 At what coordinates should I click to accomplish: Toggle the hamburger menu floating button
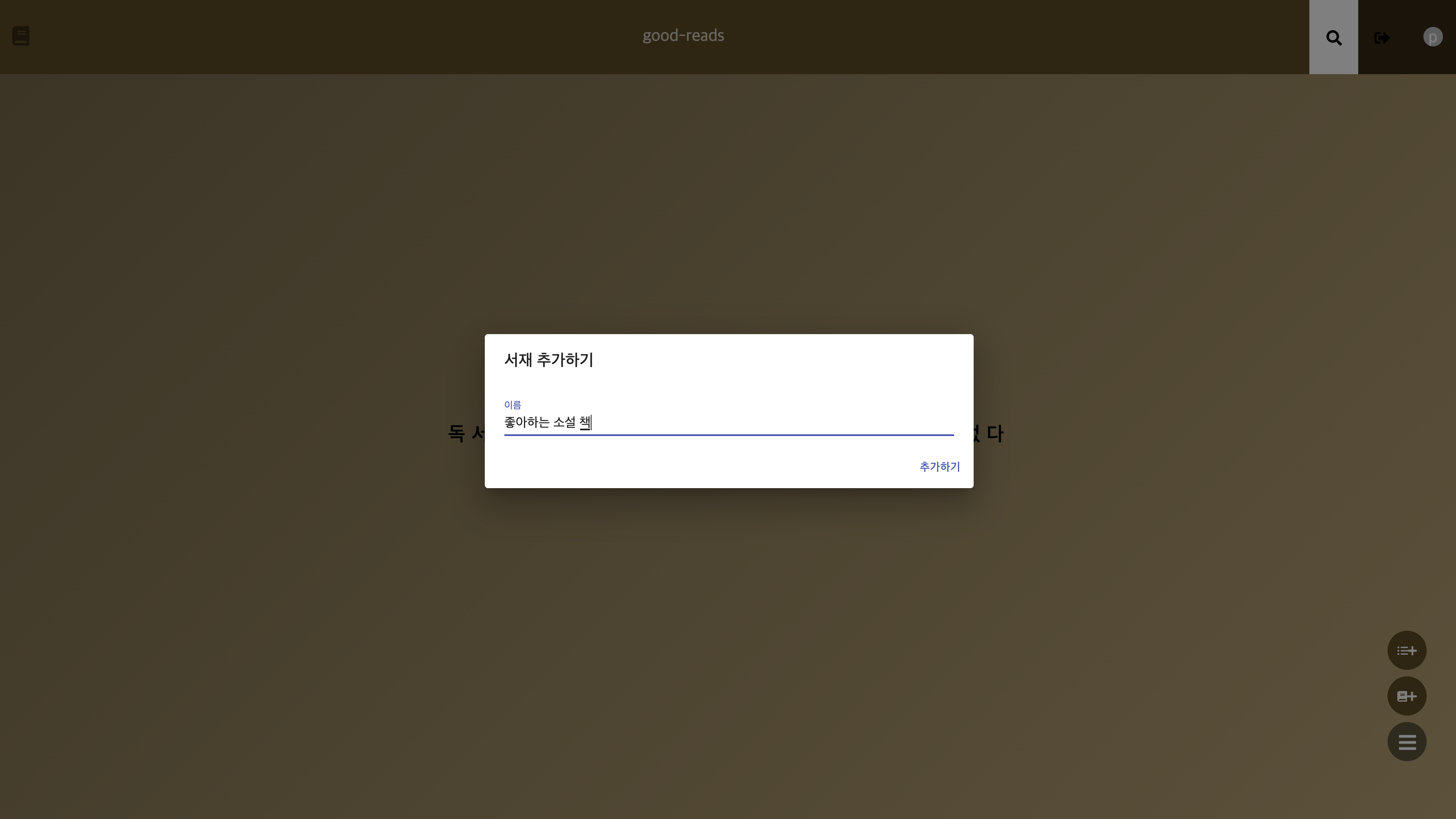coord(1406,742)
